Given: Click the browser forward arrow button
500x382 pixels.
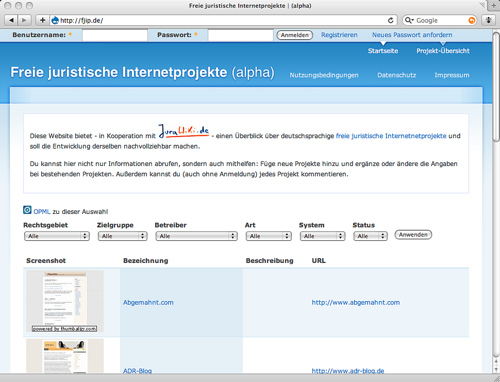Looking at the screenshot, I should pos(24,20).
